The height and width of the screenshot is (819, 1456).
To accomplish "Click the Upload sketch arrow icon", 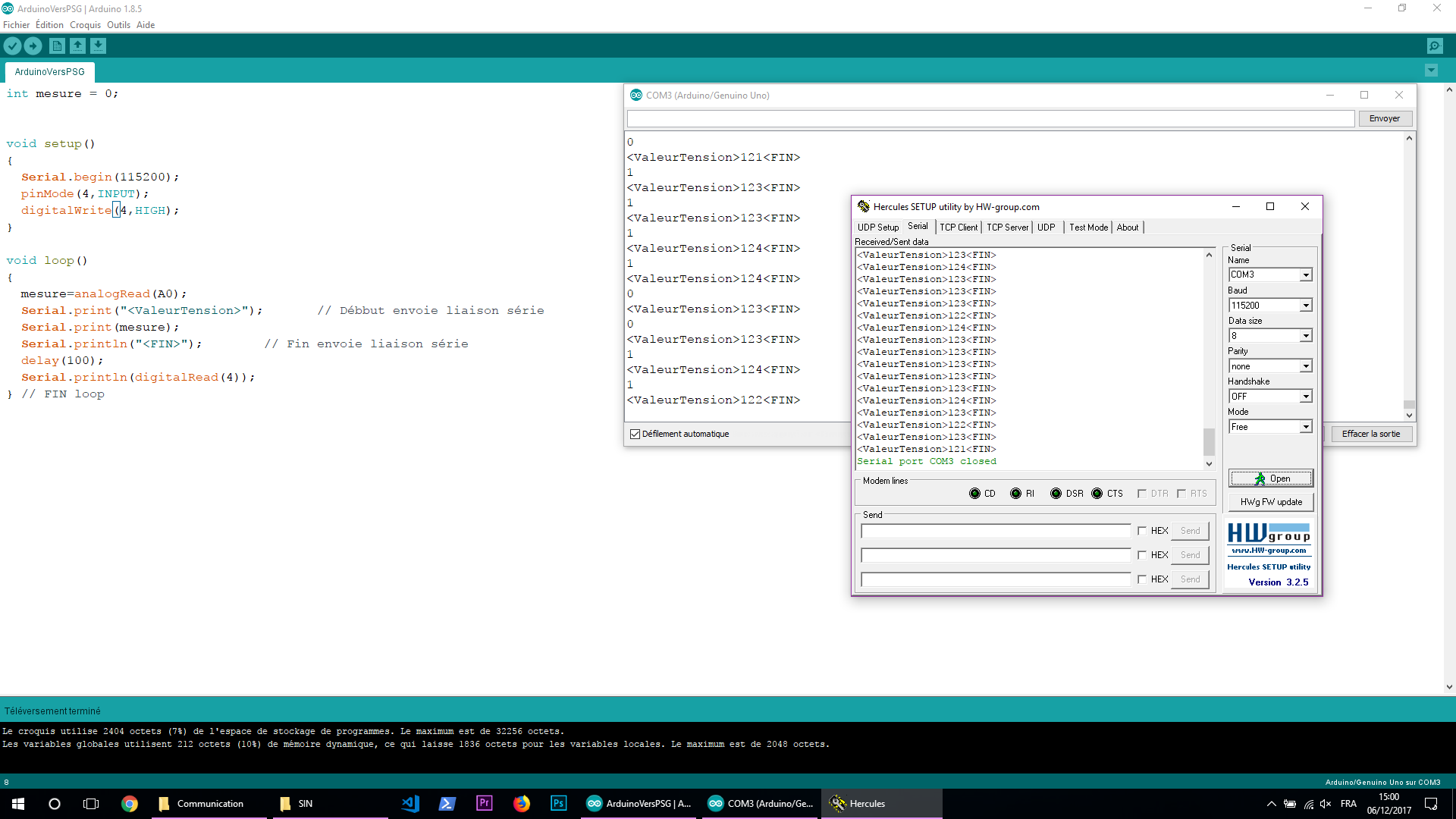I will pos(33,46).
